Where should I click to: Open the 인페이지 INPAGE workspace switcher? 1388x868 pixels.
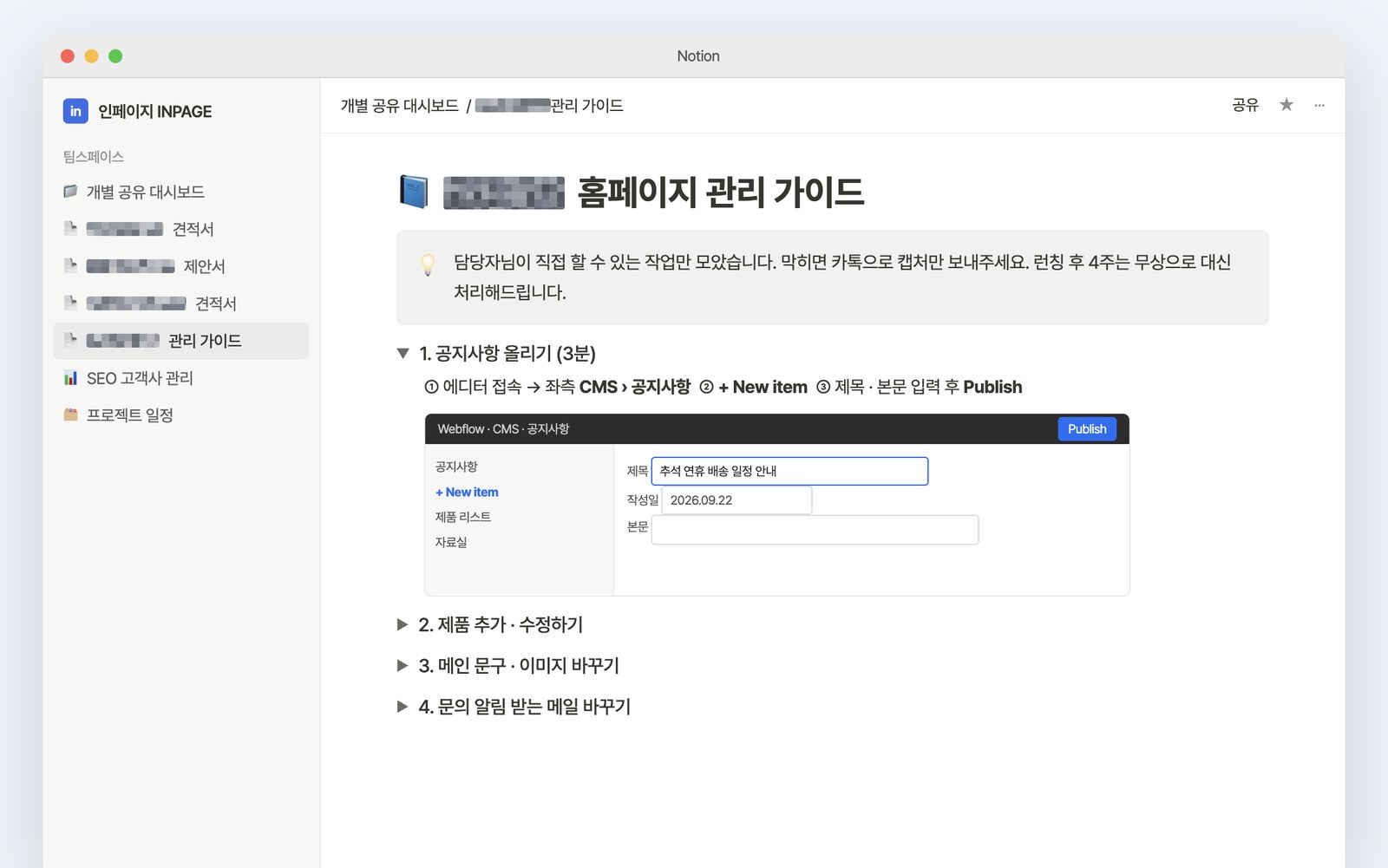click(138, 111)
